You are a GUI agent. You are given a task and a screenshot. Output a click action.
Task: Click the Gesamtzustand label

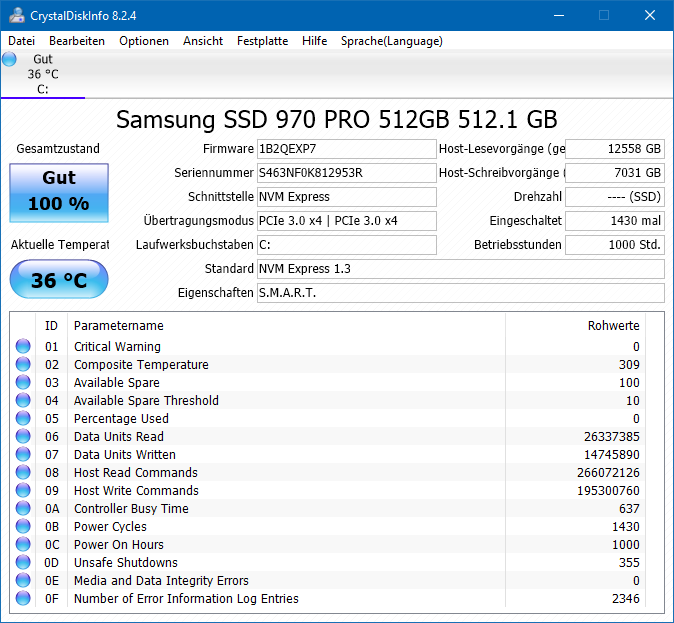click(x=58, y=149)
